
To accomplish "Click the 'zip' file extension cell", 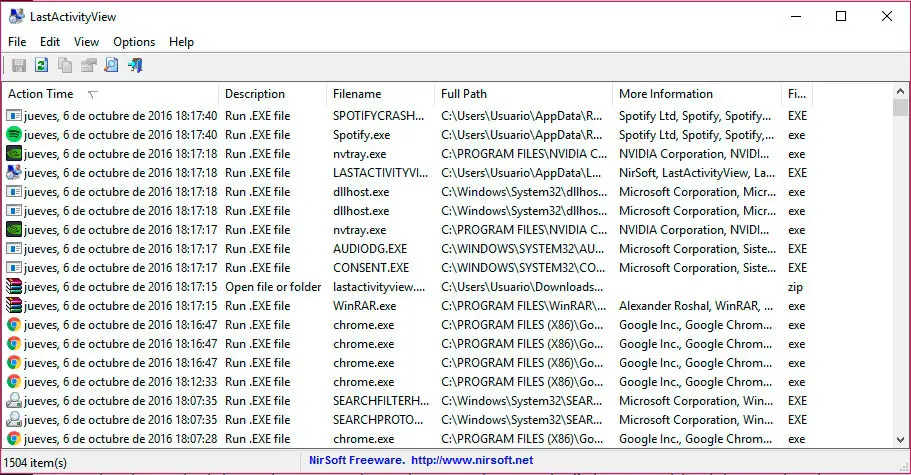I will (x=795, y=287).
